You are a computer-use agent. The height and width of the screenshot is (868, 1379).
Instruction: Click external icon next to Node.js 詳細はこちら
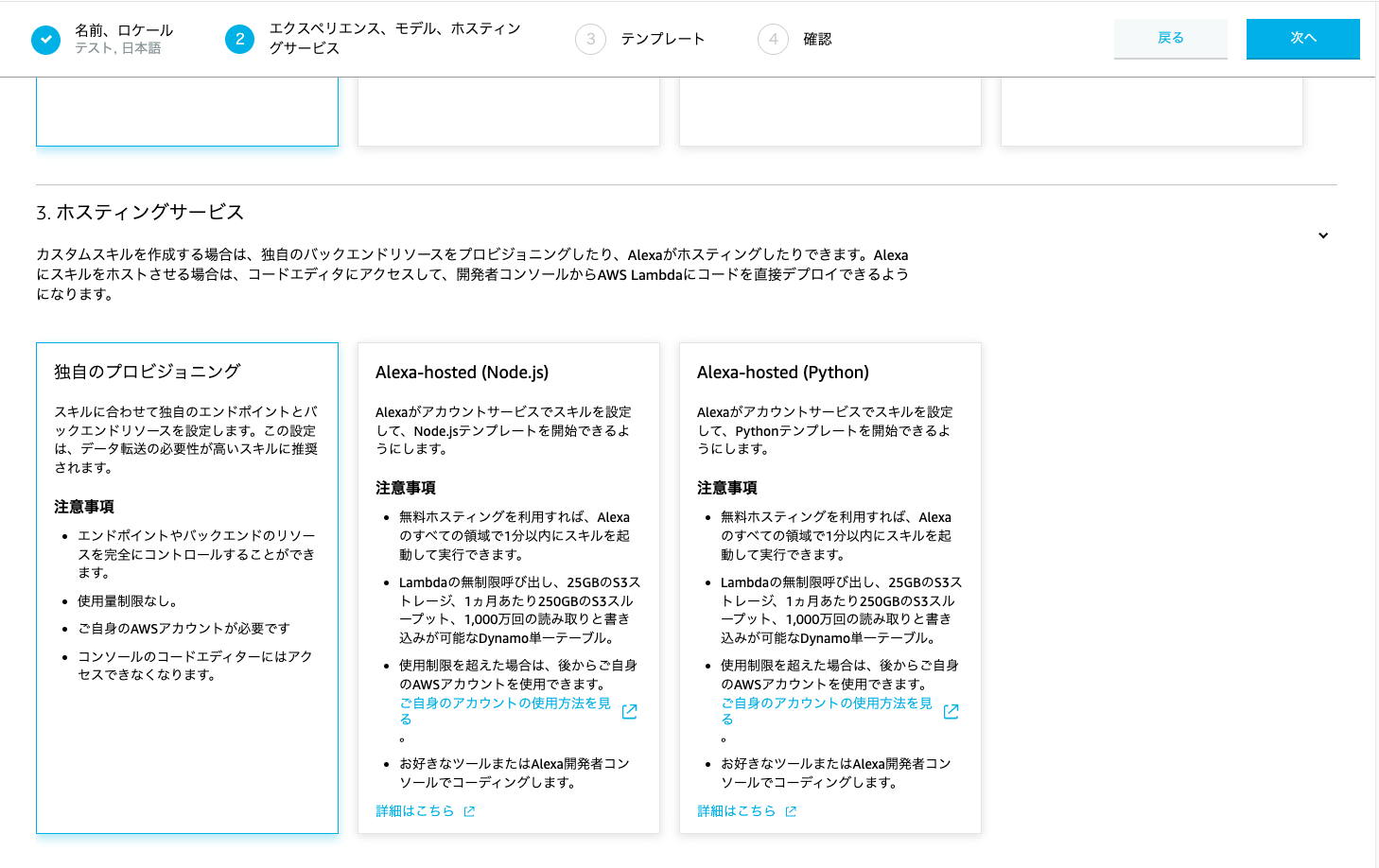click(469, 811)
